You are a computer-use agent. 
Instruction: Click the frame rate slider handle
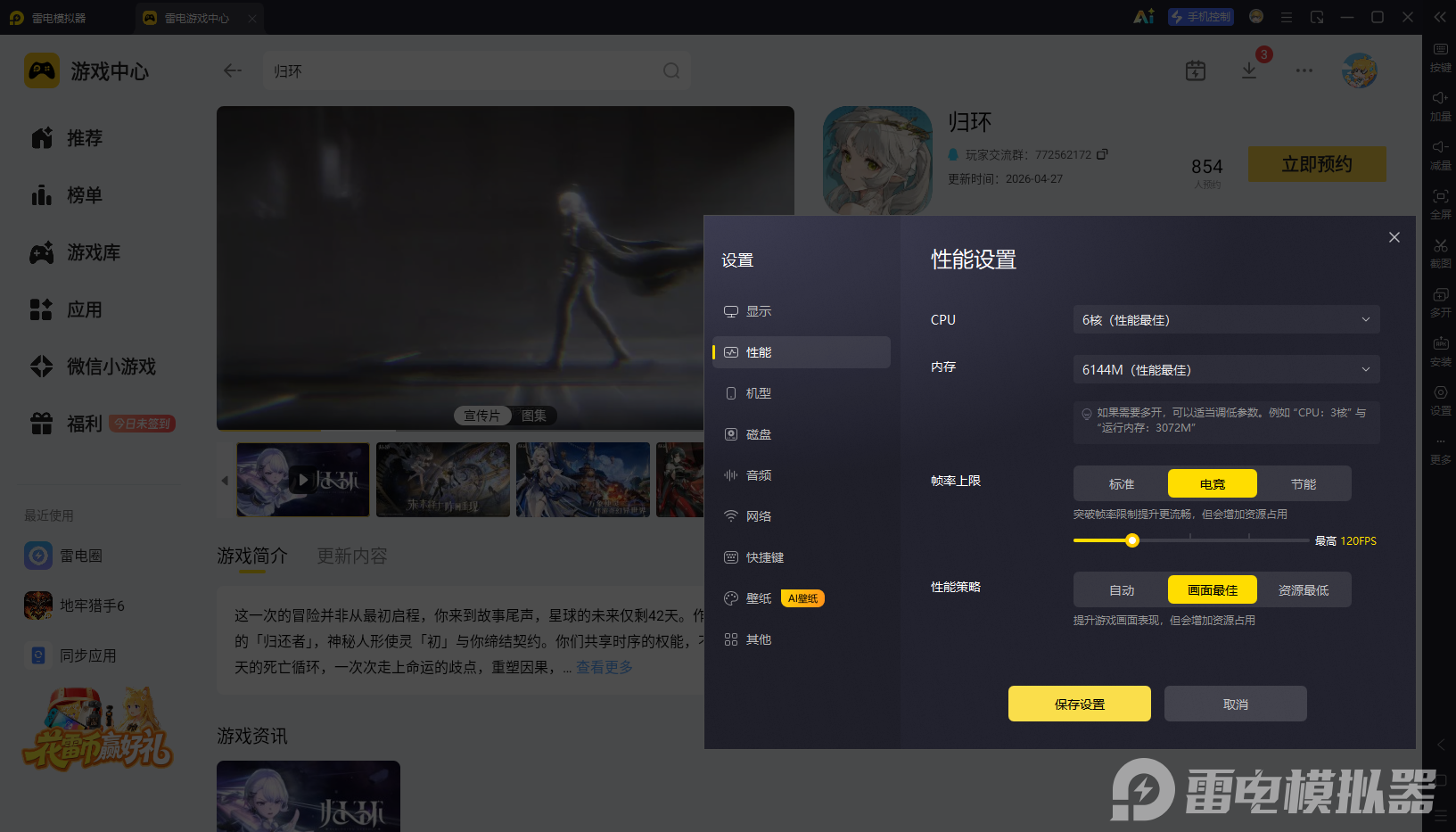pos(1132,540)
